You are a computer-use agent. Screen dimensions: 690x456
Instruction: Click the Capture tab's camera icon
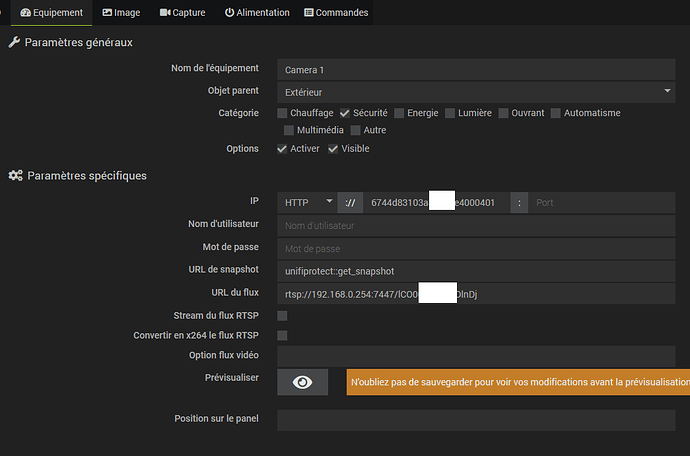click(x=165, y=12)
